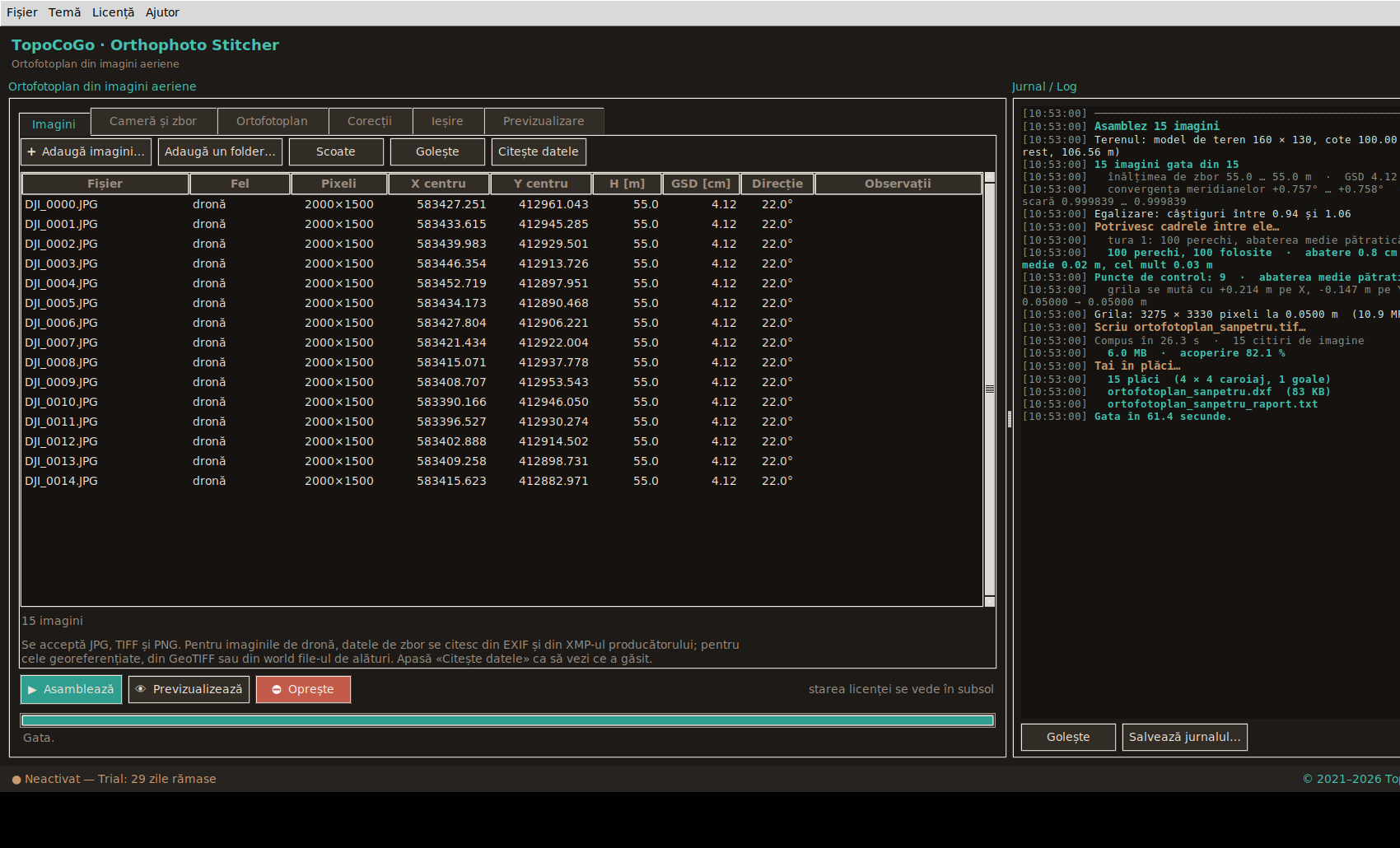Click the image table vertical scrollbar
Screen dimensions: 1400x848
(x=990, y=389)
